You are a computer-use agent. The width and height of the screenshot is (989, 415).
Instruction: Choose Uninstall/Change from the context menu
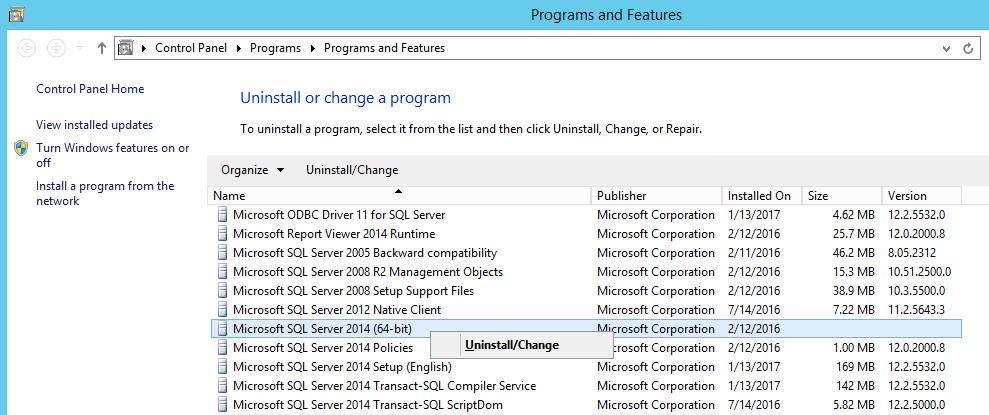[x=512, y=346]
